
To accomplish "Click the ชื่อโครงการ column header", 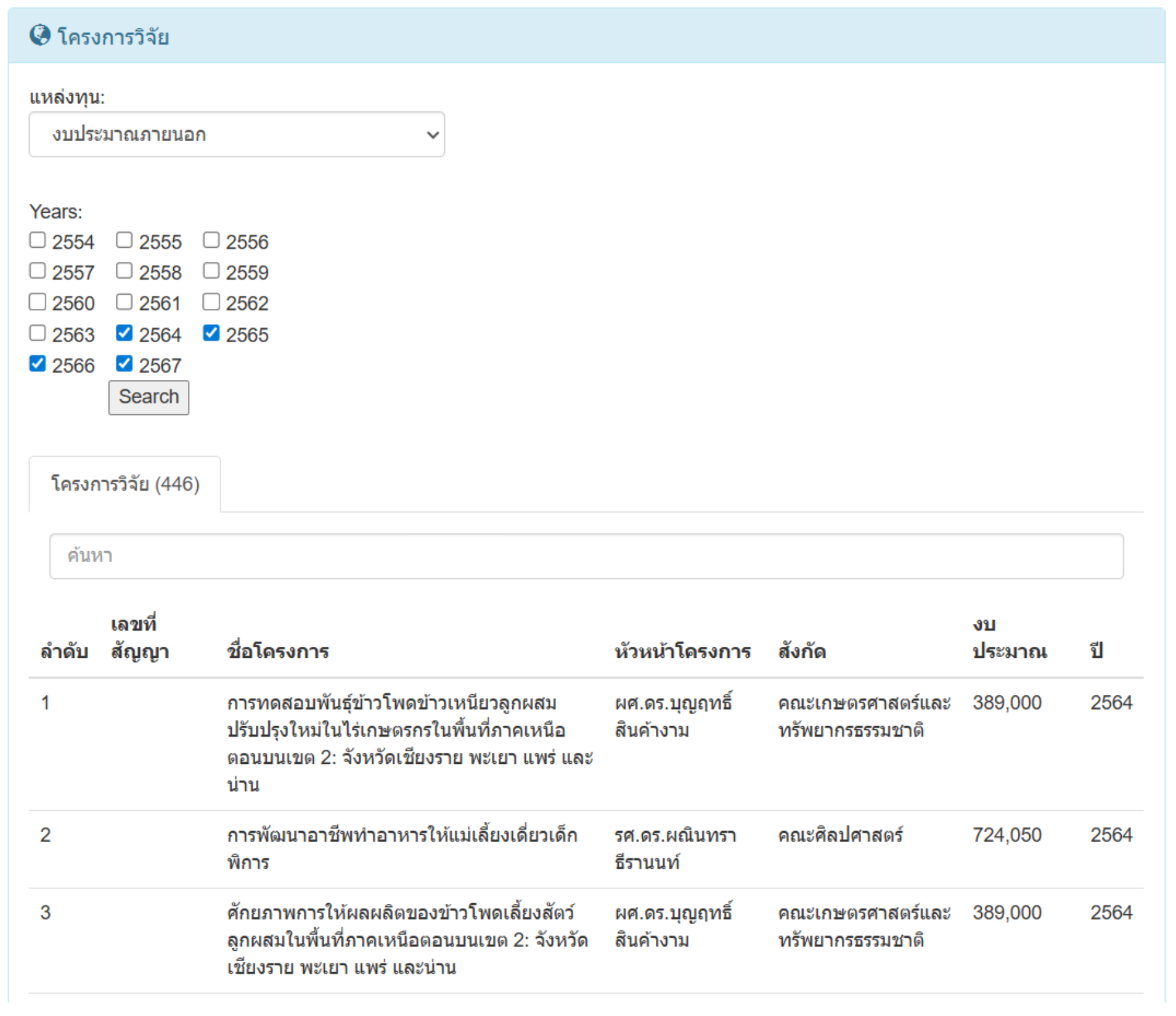I will (278, 652).
